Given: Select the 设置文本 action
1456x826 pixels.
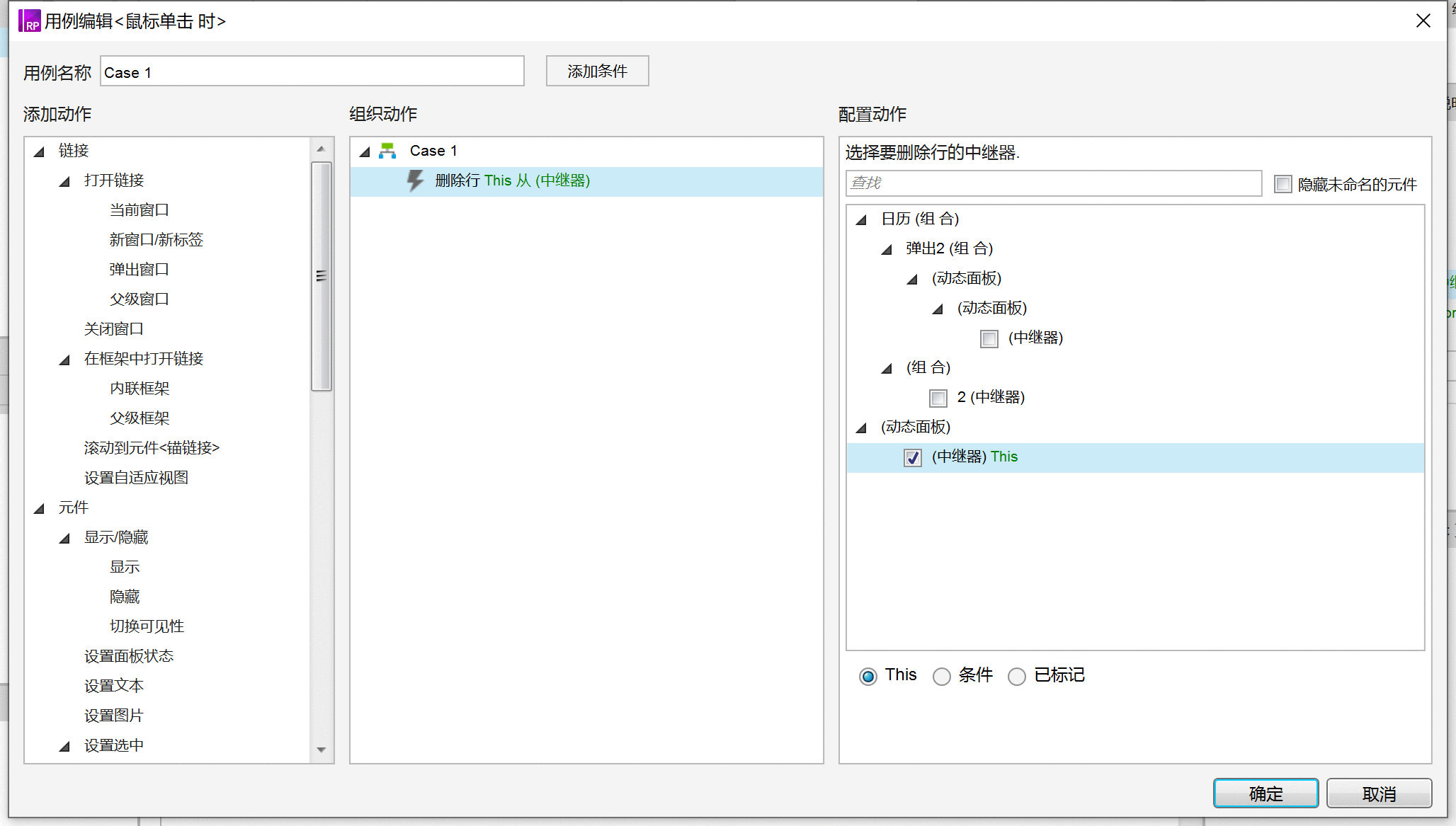Looking at the screenshot, I should [114, 686].
